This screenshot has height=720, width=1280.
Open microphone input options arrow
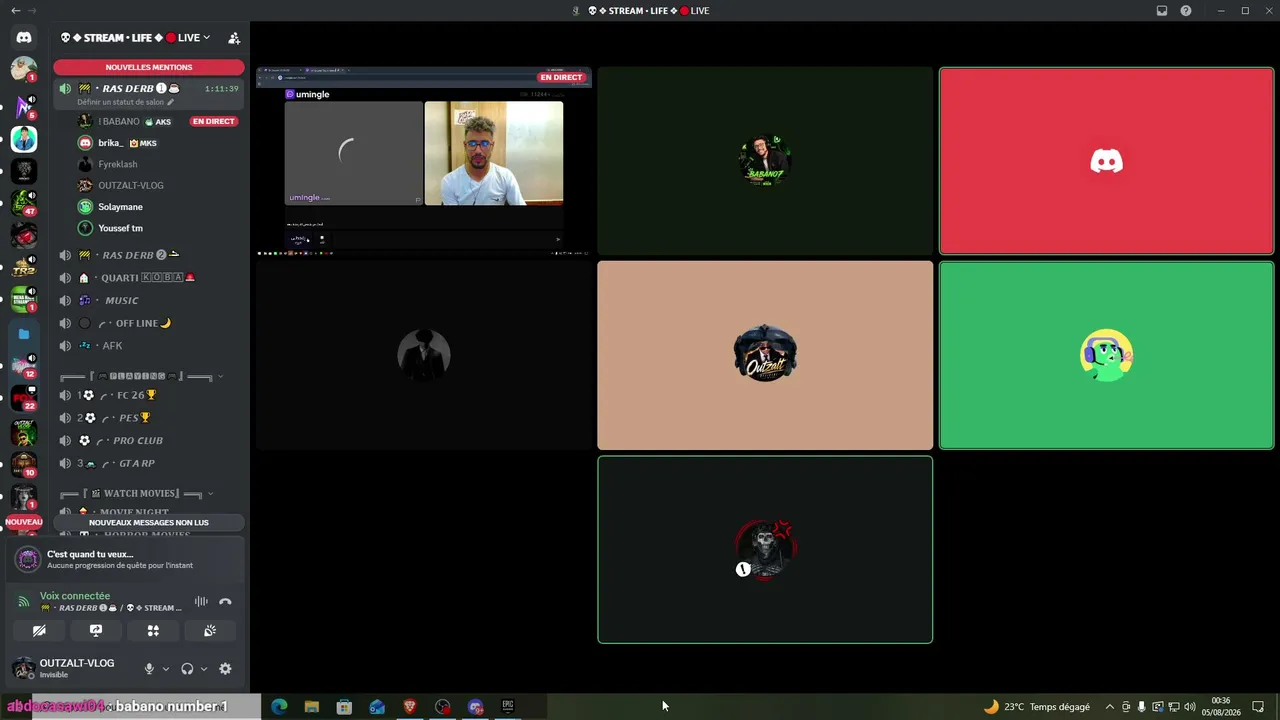(x=165, y=669)
